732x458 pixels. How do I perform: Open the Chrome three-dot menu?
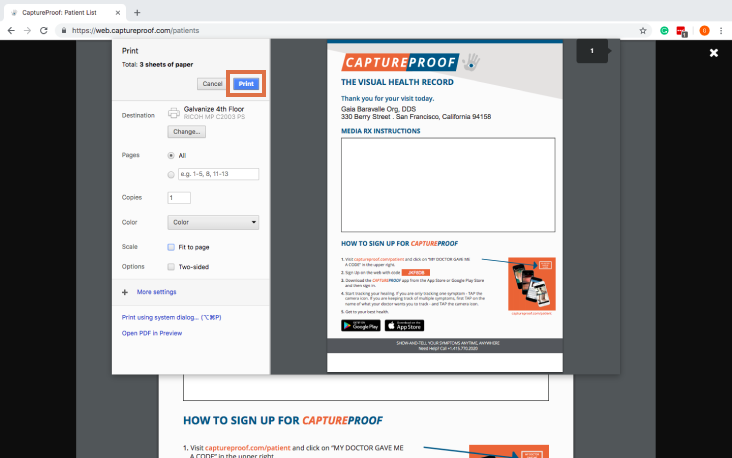pyautogui.click(x=721, y=31)
